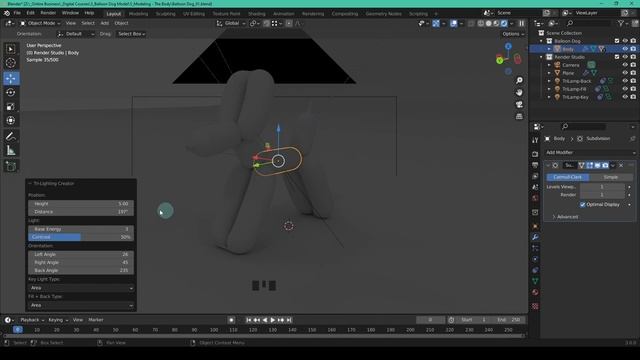Screen dimensions: 640x360
Task: Select the Simple subdivision button
Action: pos(611,177)
